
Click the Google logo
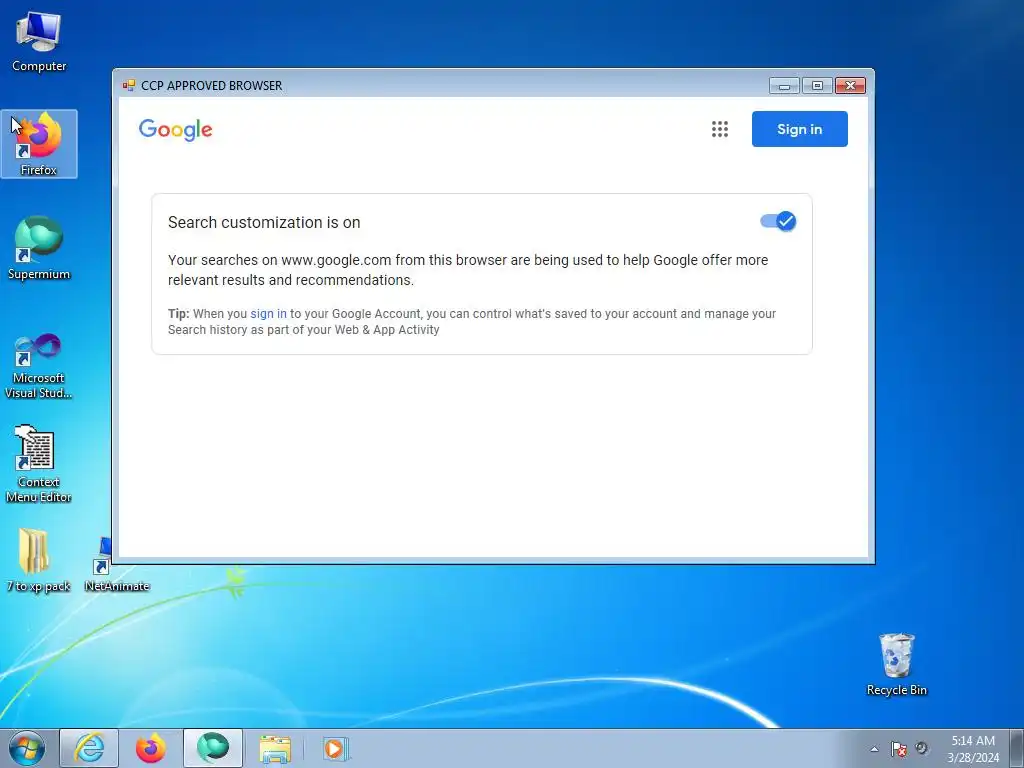coord(176,130)
